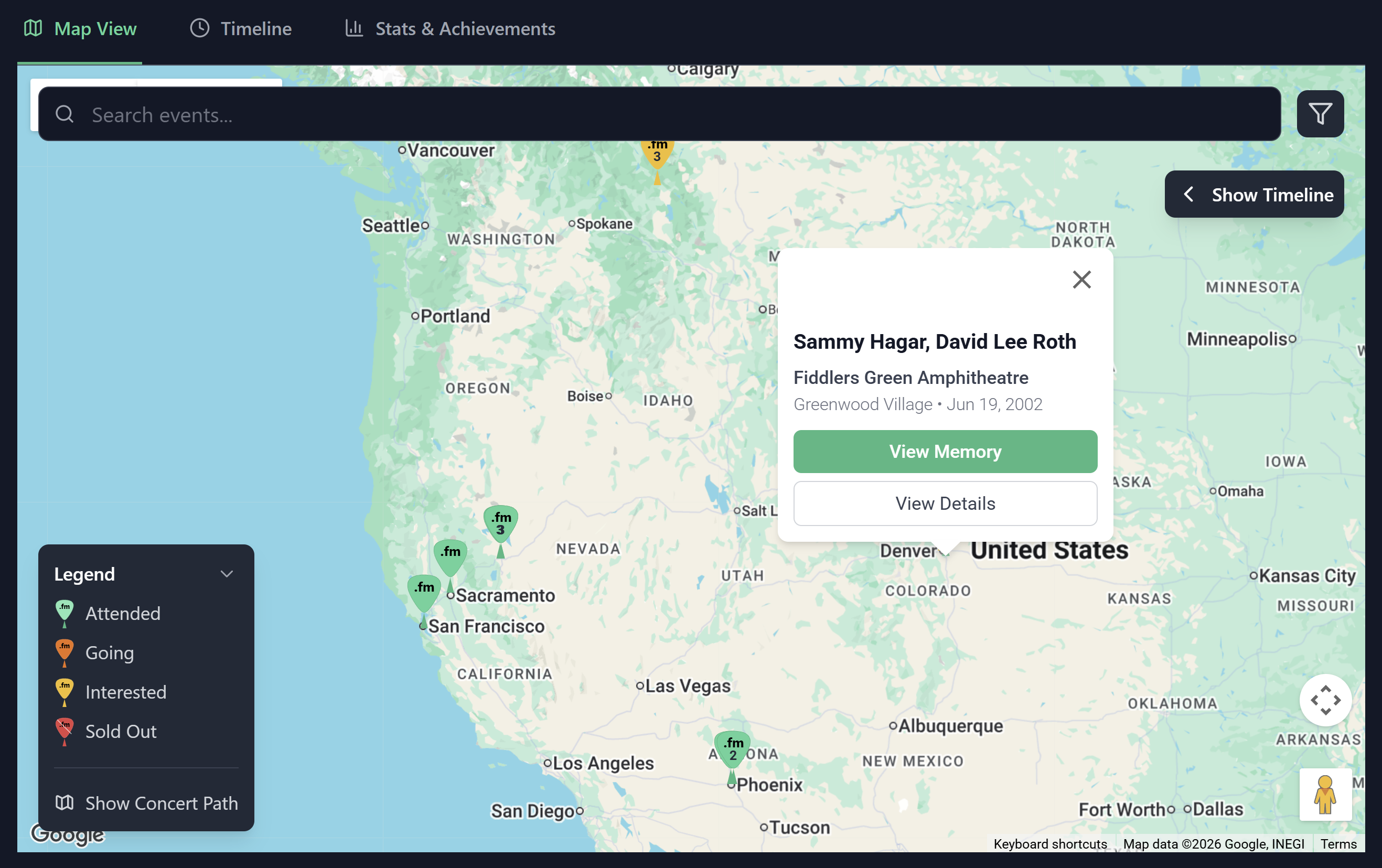Click the Omaha city label
The image size is (1382, 868).
1240,491
